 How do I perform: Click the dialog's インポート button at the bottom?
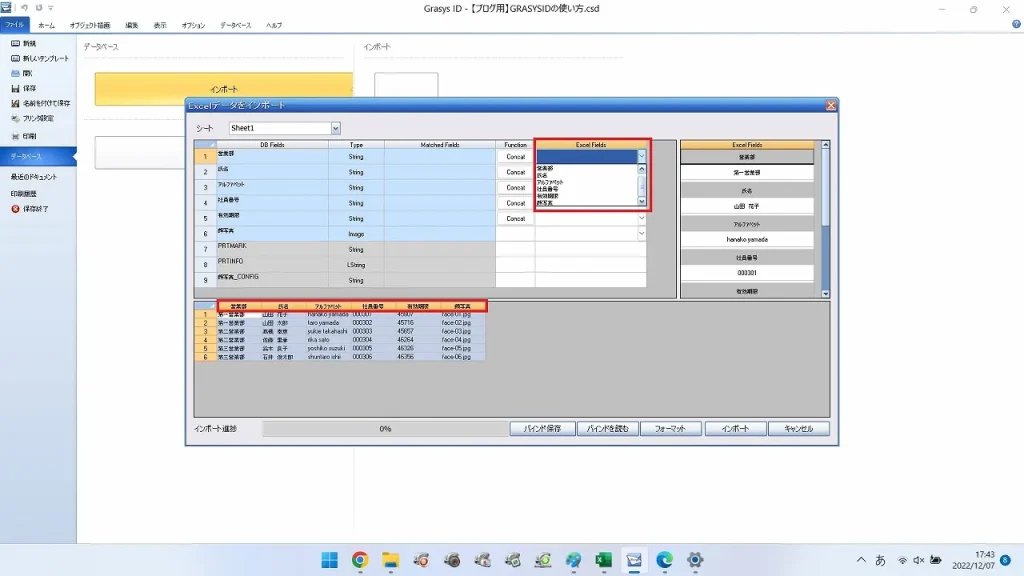[x=735, y=428]
